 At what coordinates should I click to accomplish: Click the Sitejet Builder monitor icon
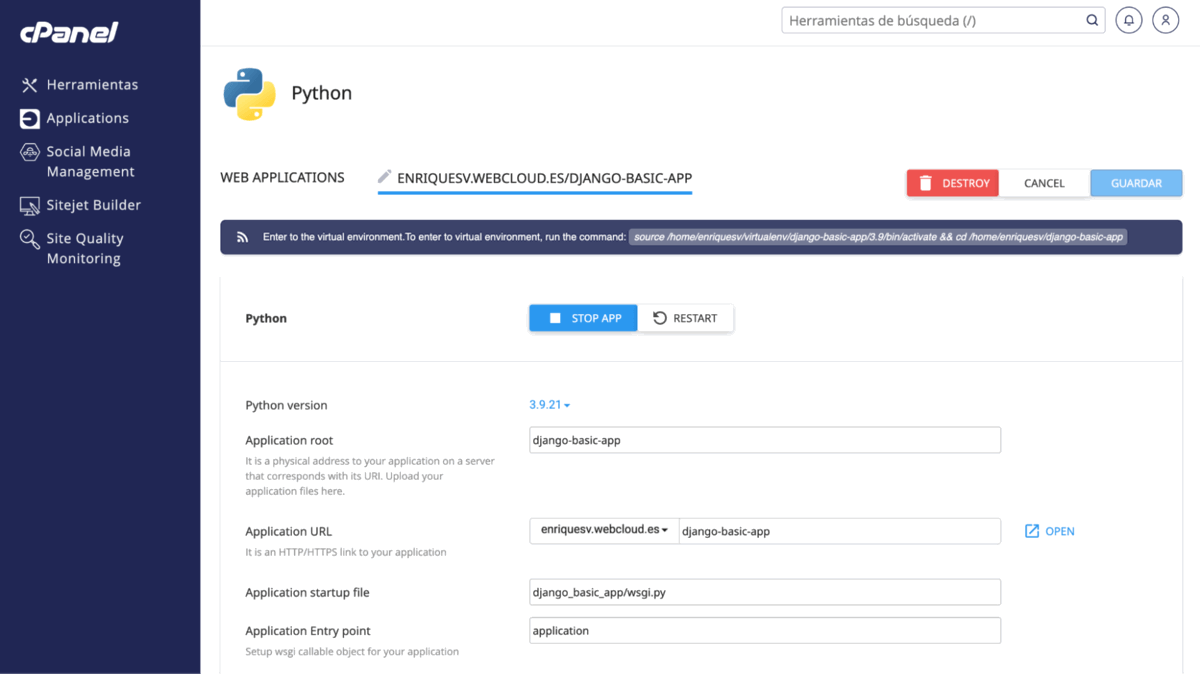pos(30,205)
